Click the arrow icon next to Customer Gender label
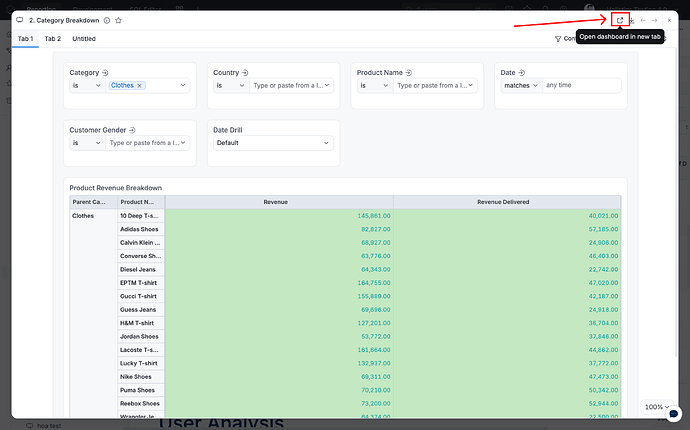This screenshot has width=690, height=430. click(132, 130)
